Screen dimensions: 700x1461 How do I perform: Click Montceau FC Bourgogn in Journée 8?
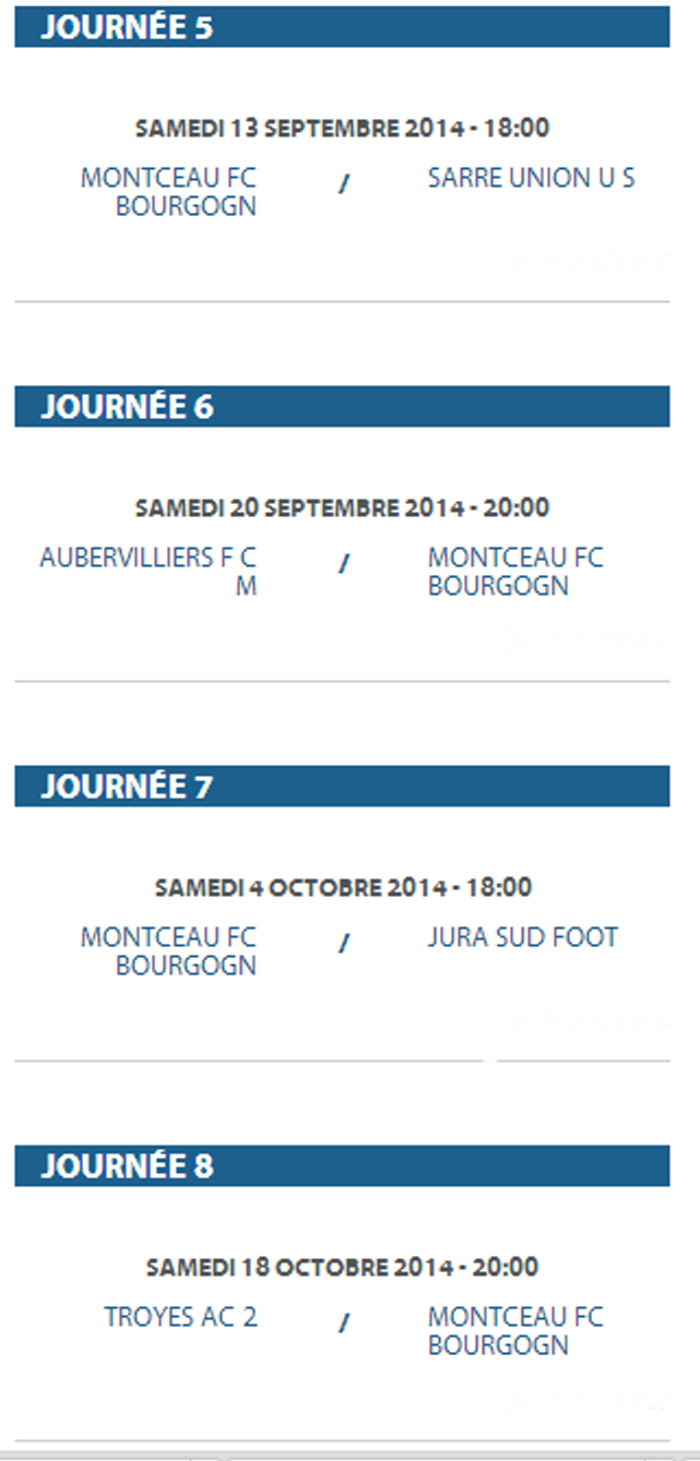(515, 1331)
